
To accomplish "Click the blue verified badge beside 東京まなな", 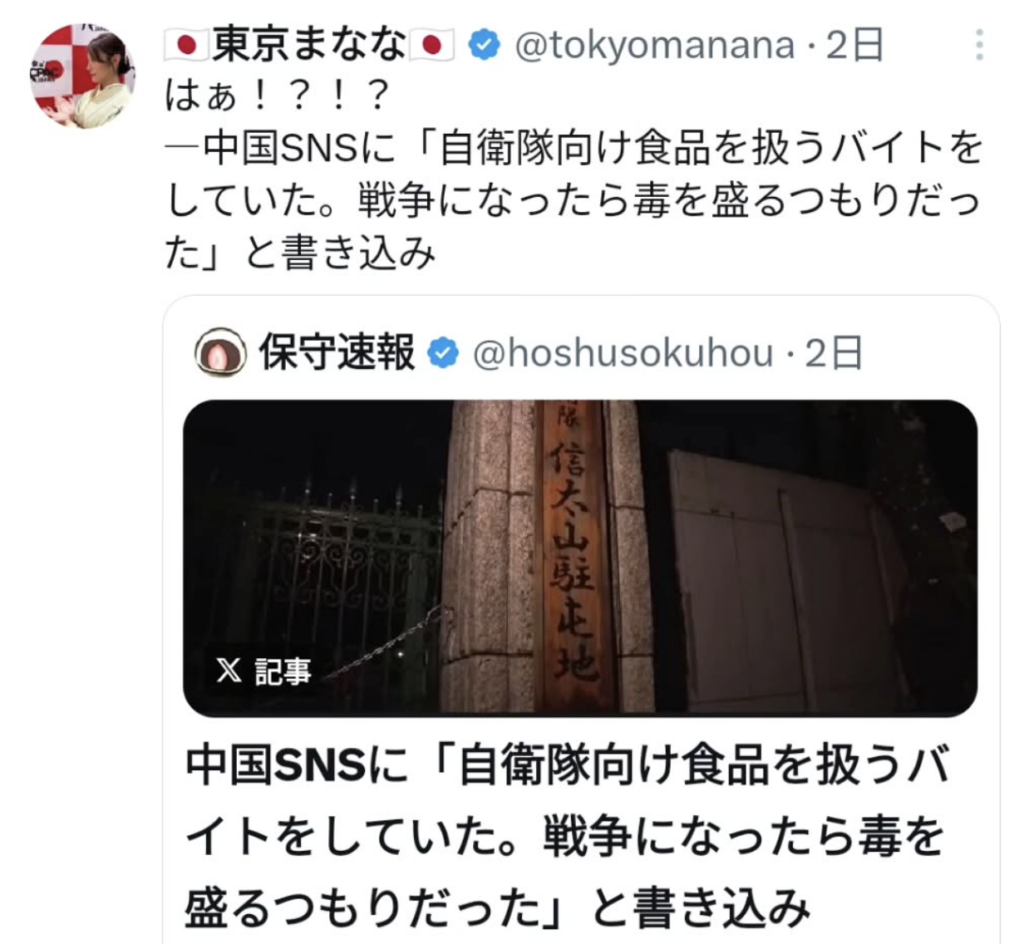I will pos(484,45).
